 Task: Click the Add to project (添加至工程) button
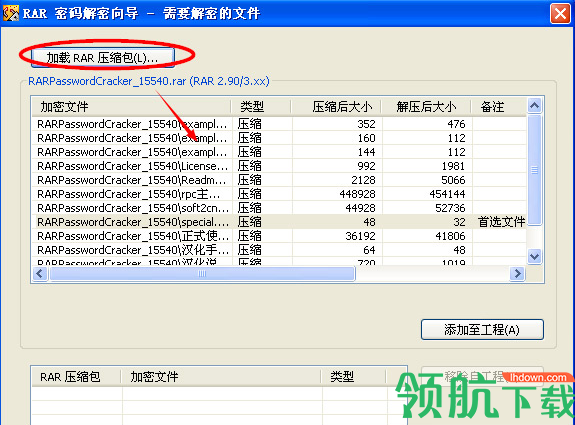[x=482, y=330]
